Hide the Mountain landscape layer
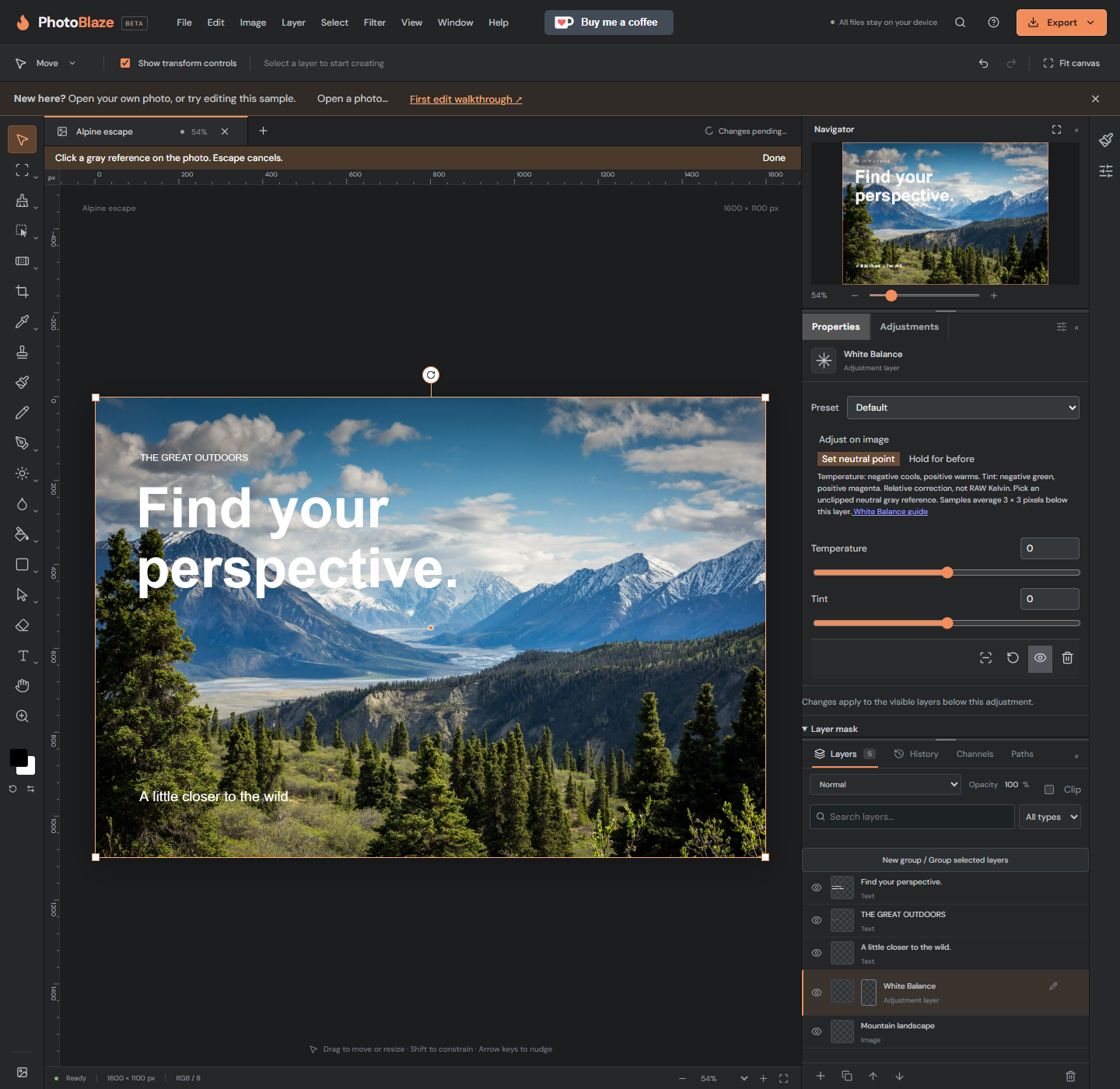 click(x=817, y=1031)
